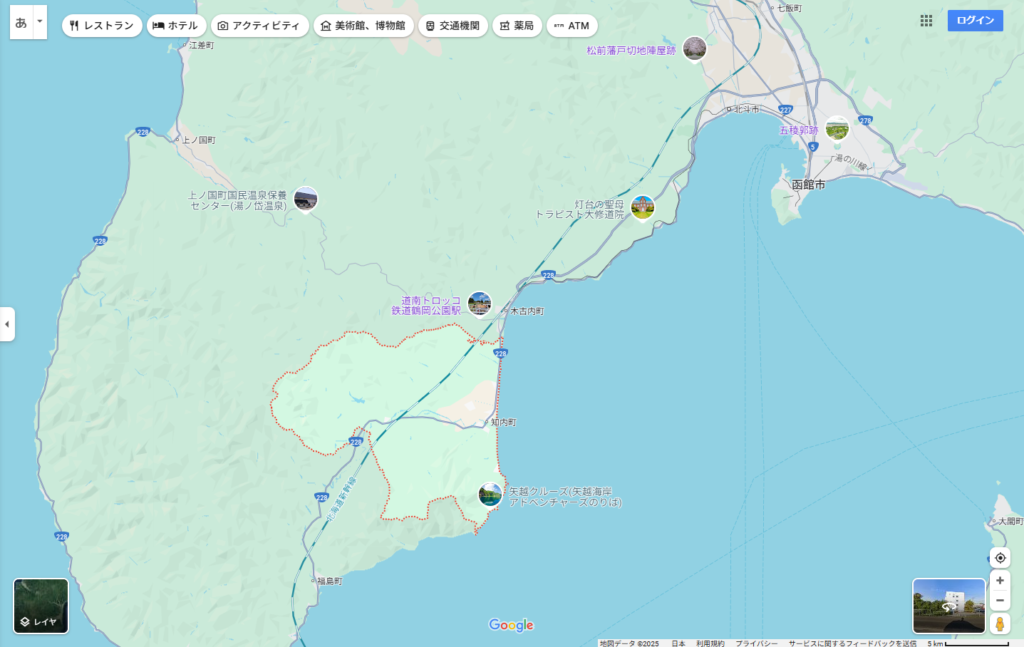Open the 矢越クルーズ photo marker
1024x647 pixels.
click(x=490, y=494)
